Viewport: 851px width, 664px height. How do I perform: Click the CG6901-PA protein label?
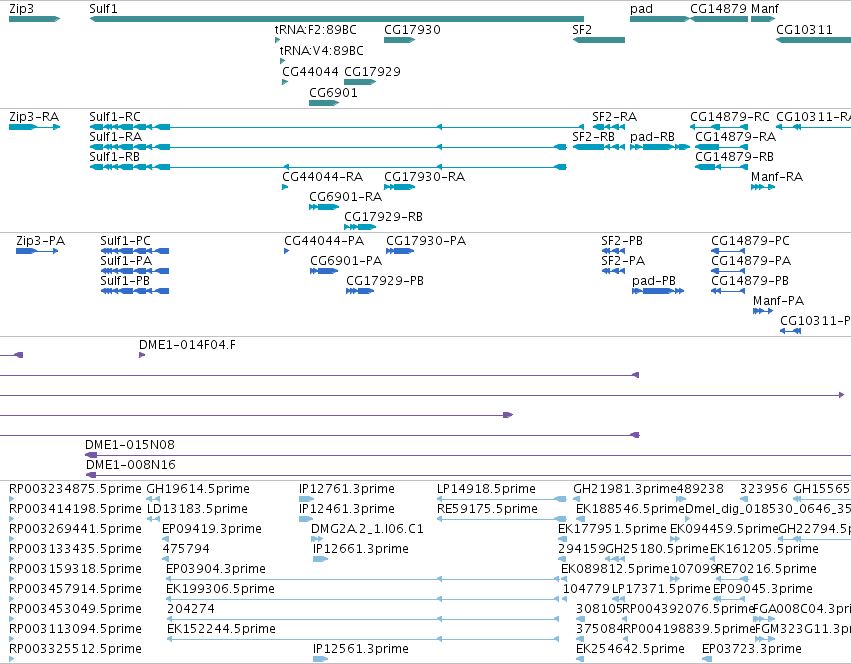pyautogui.click(x=346, y=261)
